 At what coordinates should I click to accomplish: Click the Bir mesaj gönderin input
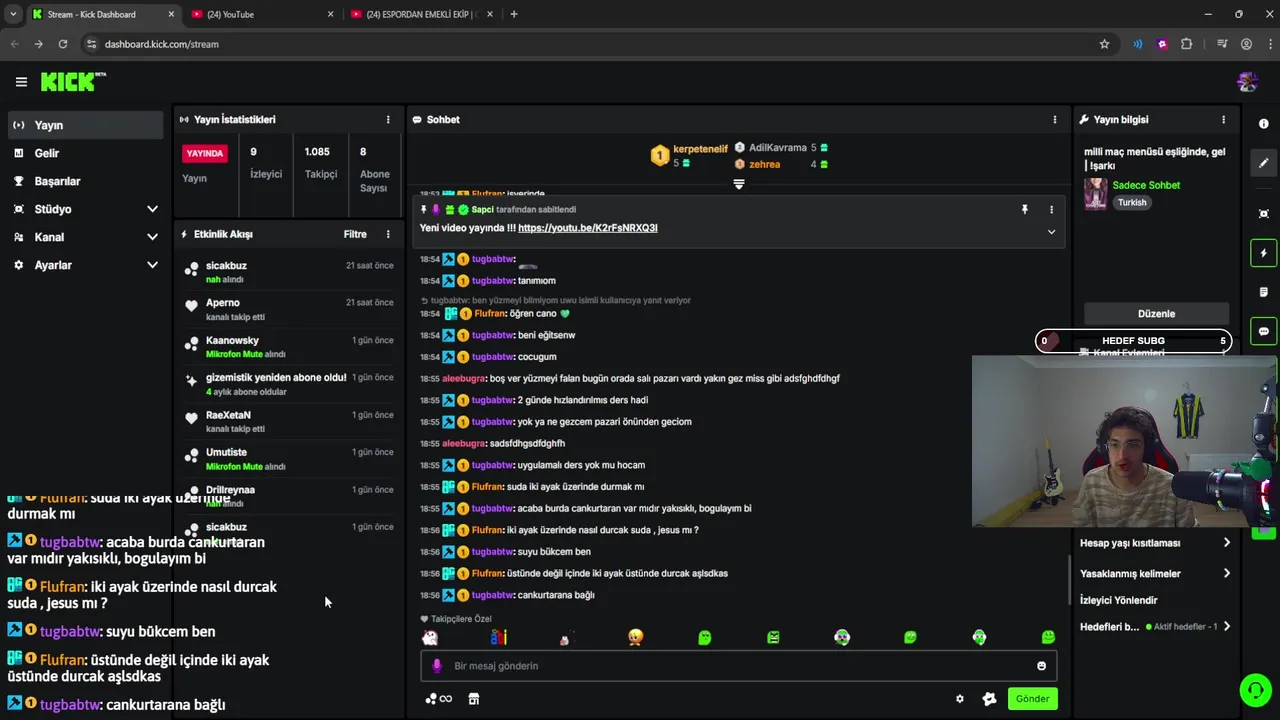(738, 666)
